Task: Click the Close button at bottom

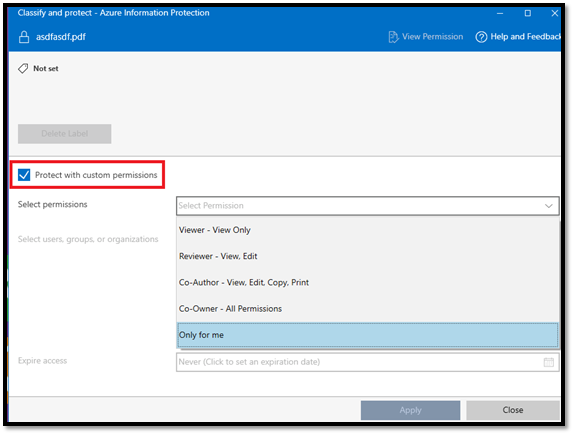Action: pos(513,410)
